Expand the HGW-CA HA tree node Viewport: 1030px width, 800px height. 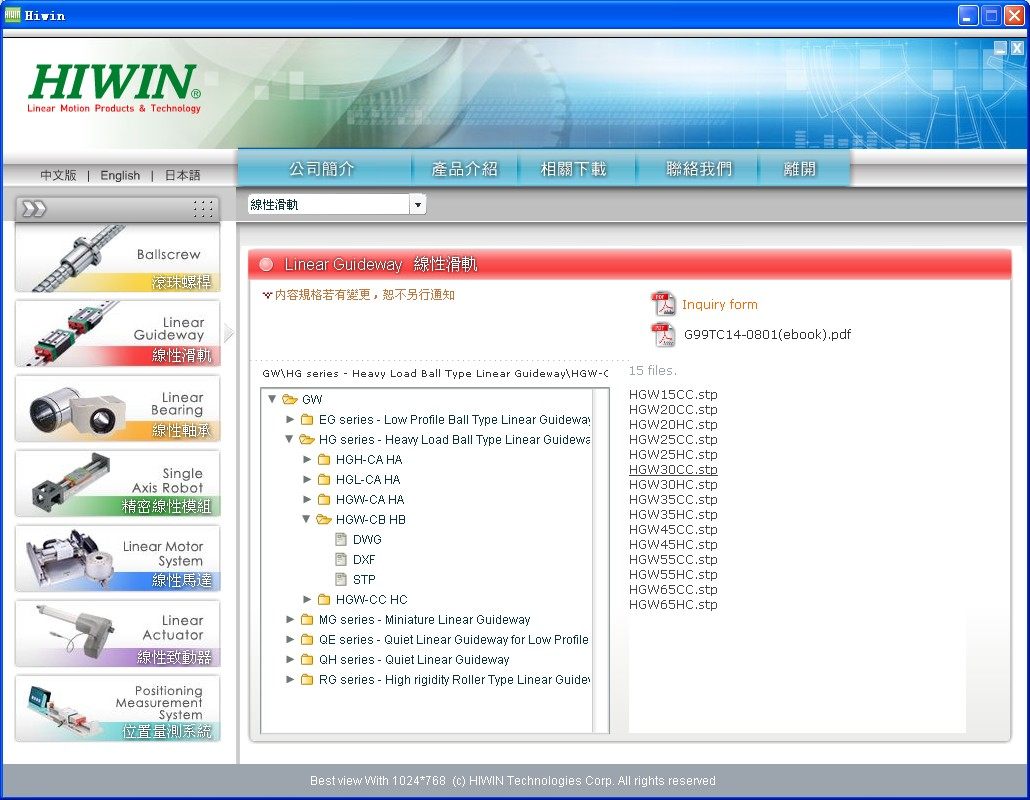tap(307, 499)
